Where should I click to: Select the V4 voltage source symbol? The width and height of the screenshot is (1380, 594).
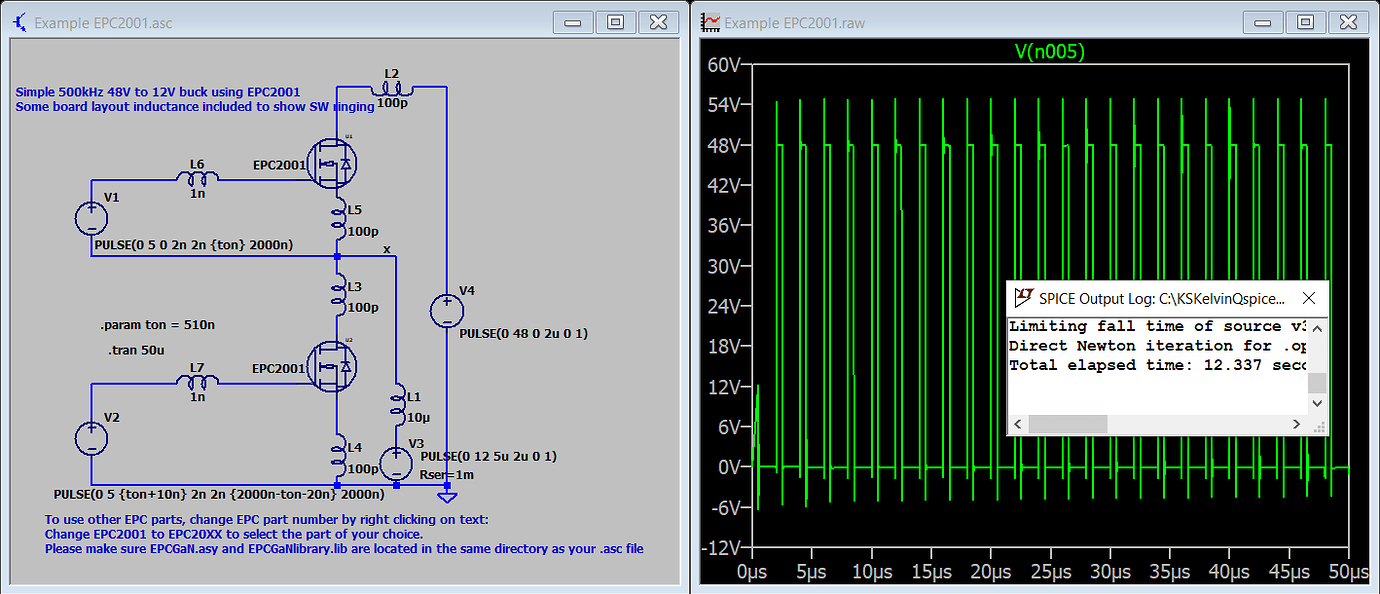pyautogui.click(x=446, y=310)
